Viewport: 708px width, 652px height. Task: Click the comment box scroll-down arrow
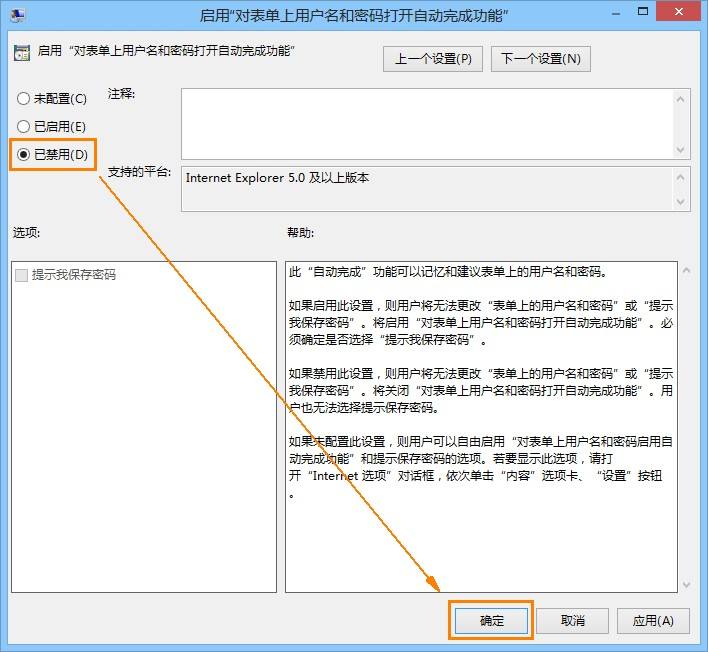(680, 150)
